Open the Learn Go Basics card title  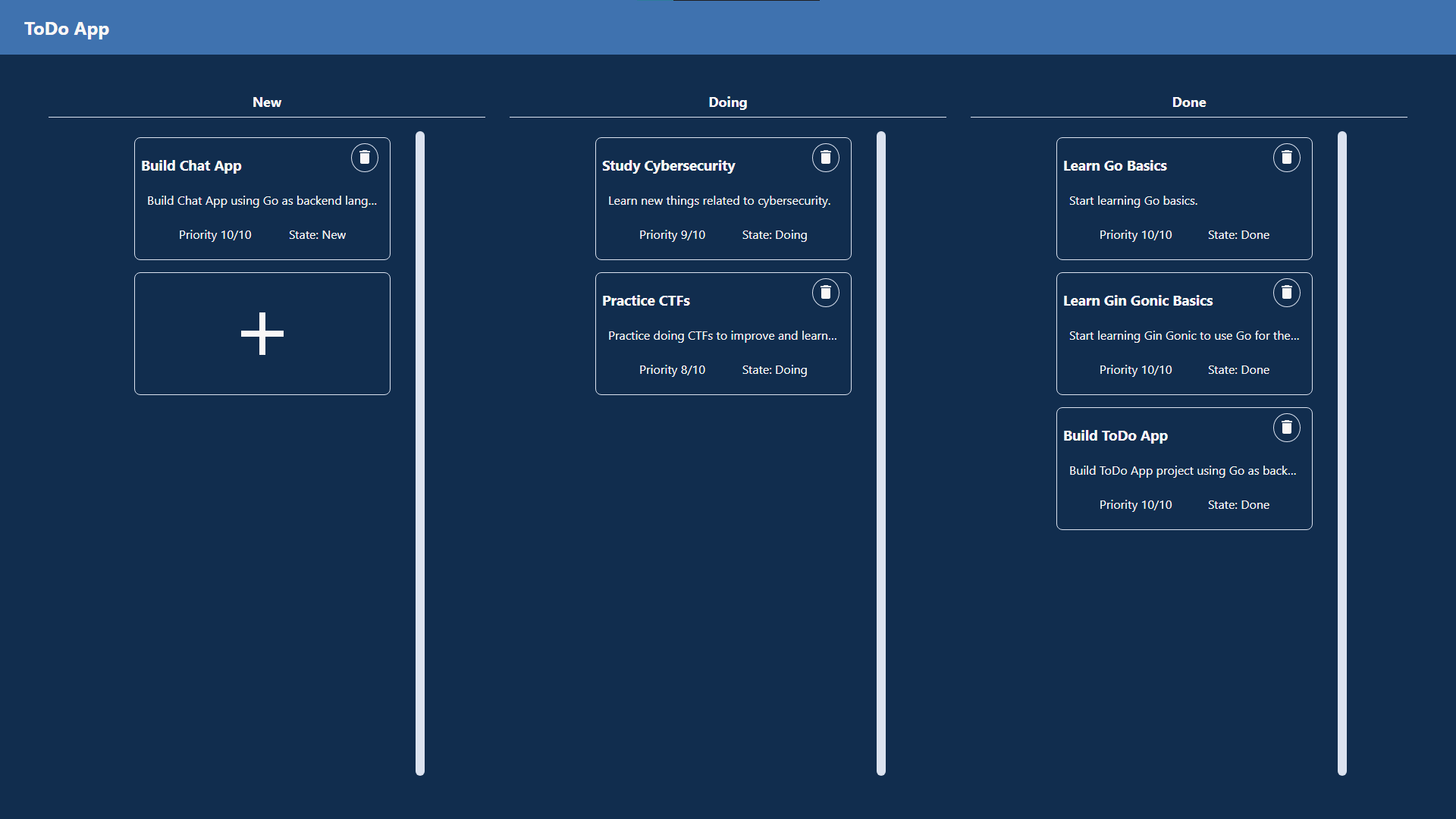pyautogui.click(x=1115, y=165)
